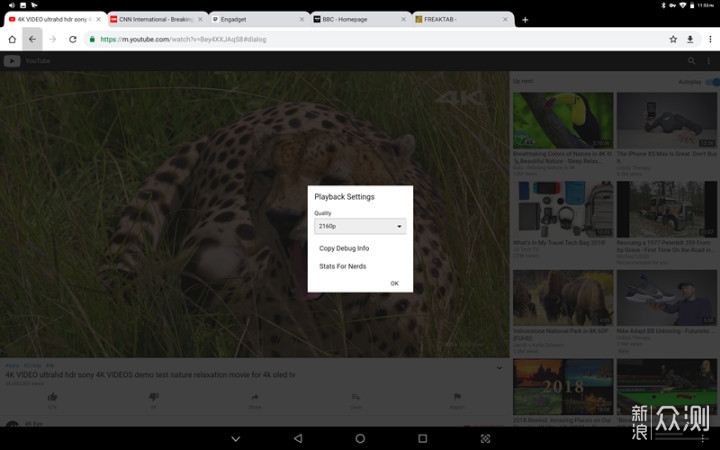The height and width of the screenshot is (450, 720).
Task: Open a new browser tab
Action: pyautogui.click(x=525, y=20)
